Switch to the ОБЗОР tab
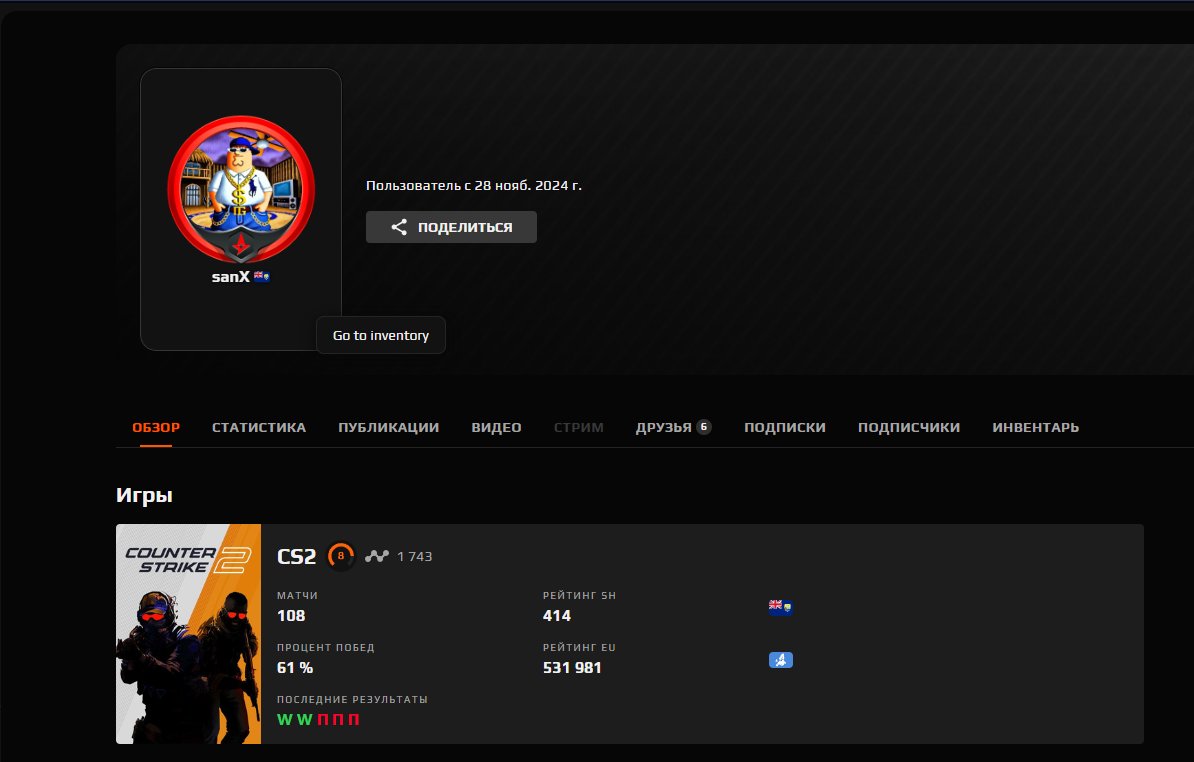The width and height of the screenshot is (1194, 762). (156, 427)
